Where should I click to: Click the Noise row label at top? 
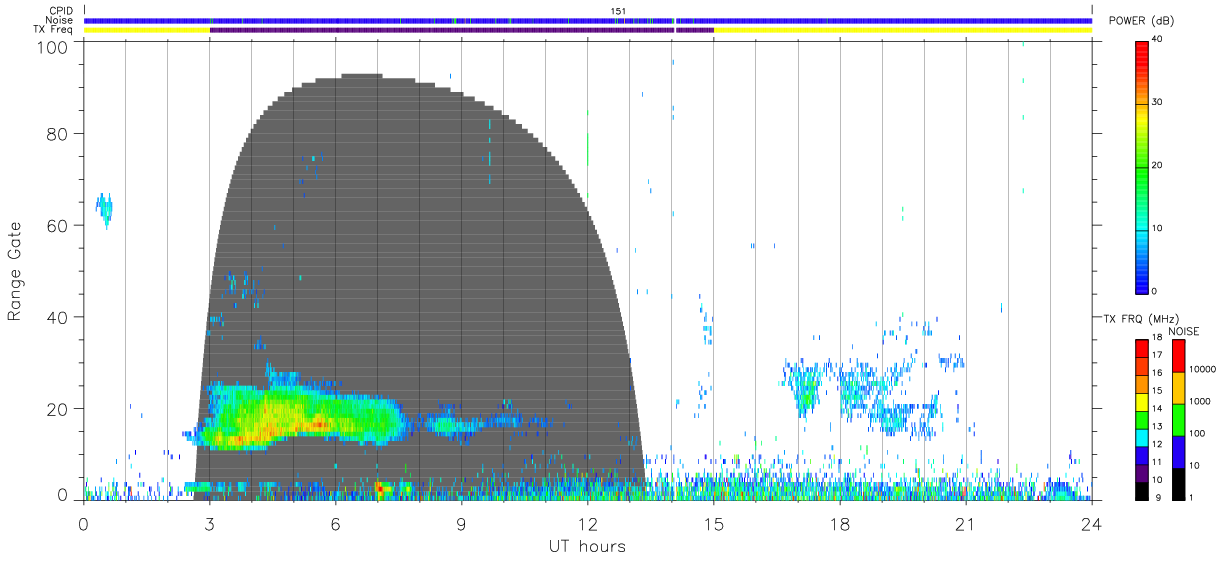[60, 20]
